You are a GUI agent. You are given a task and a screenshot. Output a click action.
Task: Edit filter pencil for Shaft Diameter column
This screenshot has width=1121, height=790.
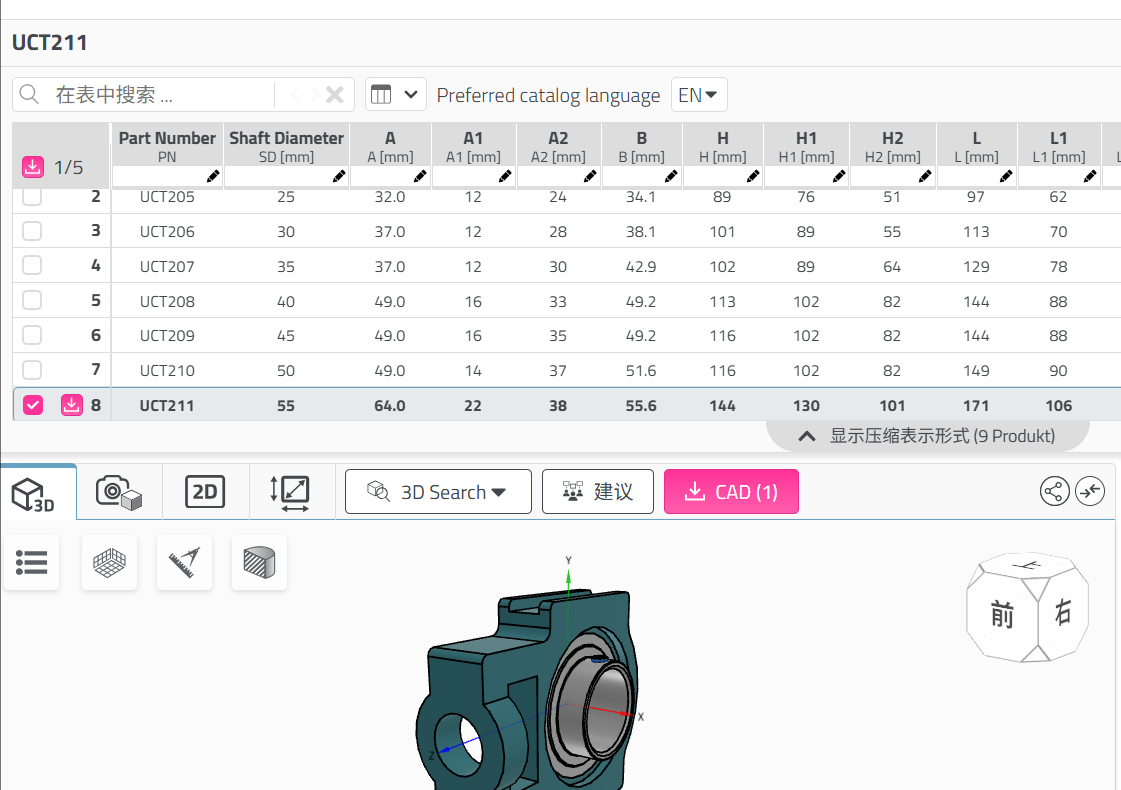coord(339,176)
